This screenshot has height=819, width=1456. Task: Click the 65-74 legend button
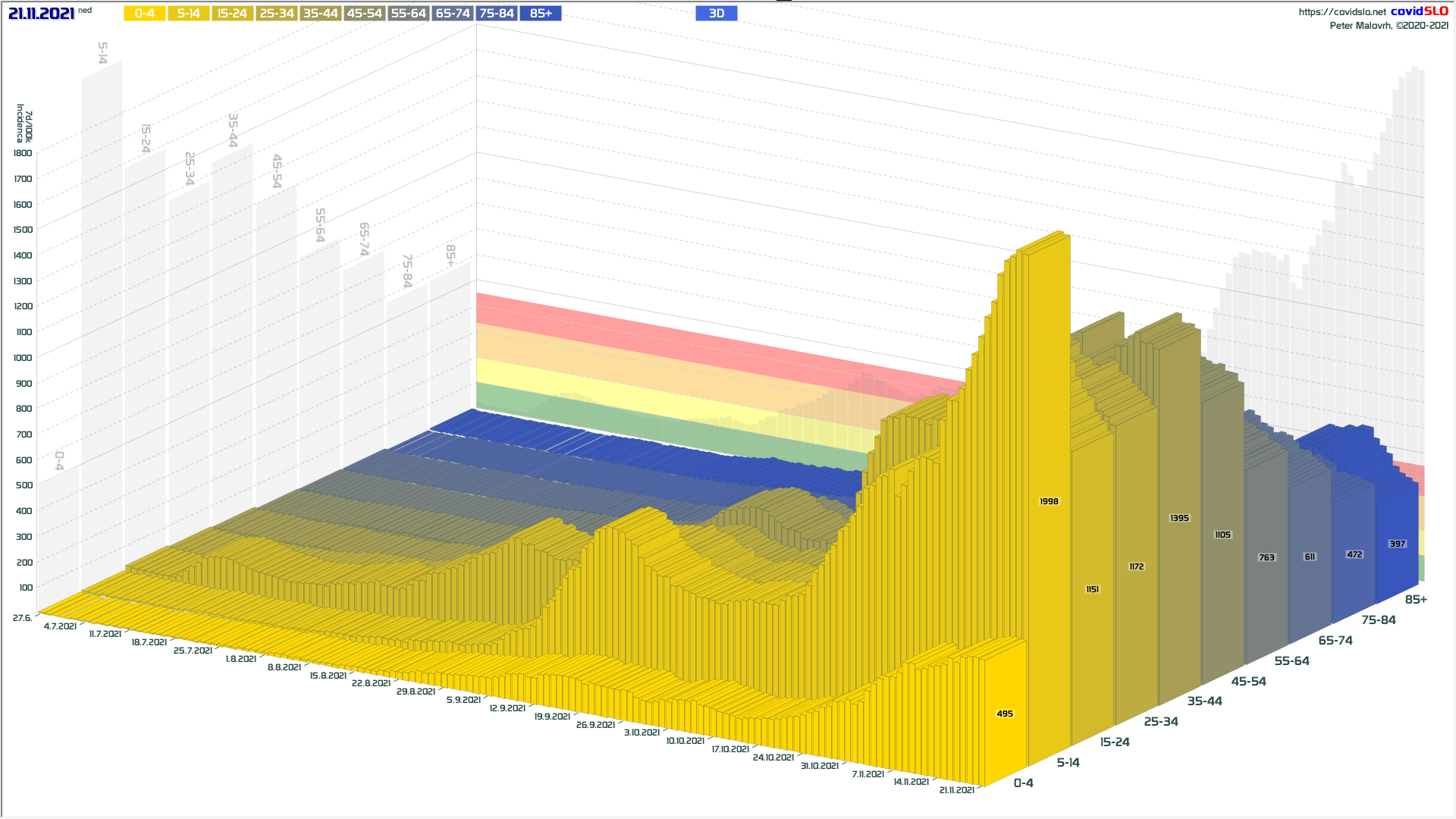(453, 14)
